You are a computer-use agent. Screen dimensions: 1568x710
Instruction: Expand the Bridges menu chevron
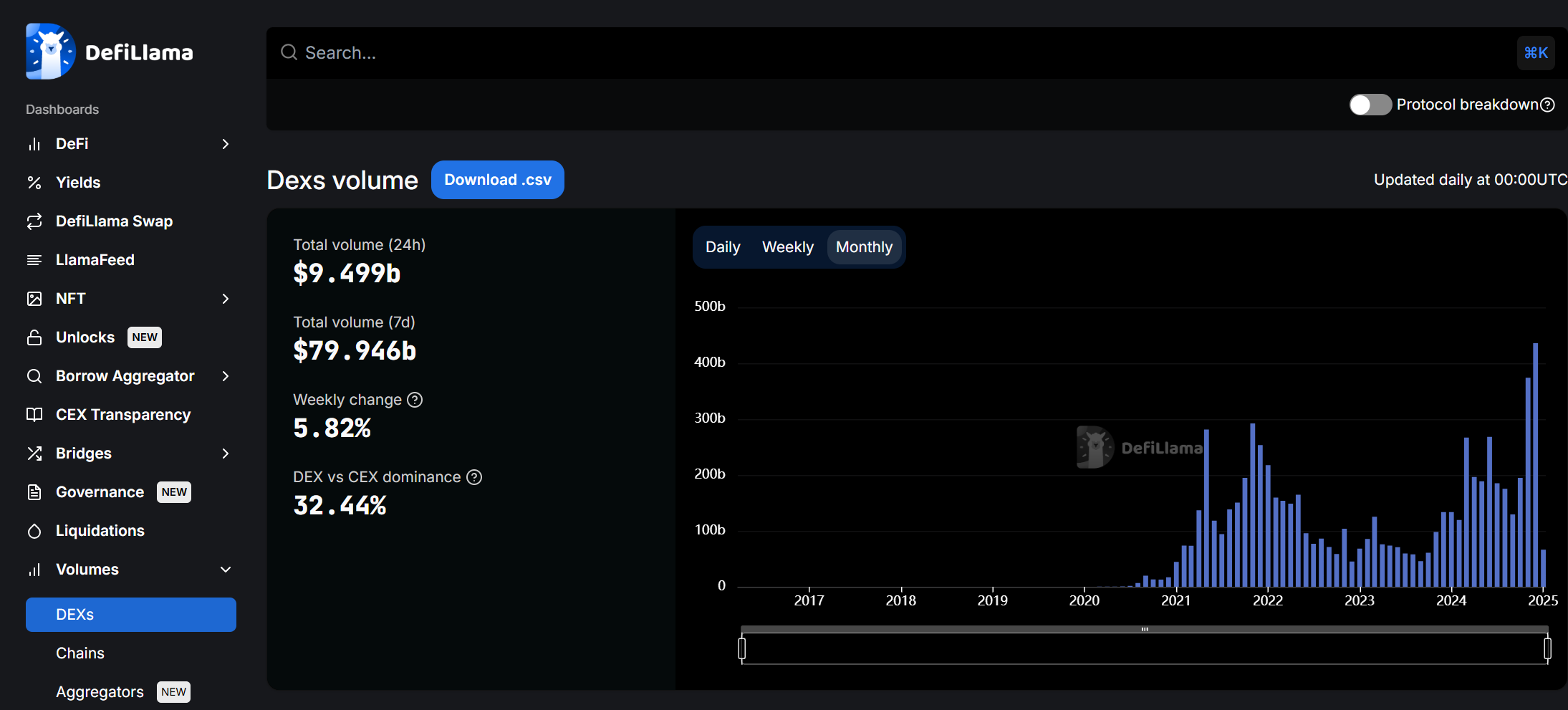click(x=226, y=454)
